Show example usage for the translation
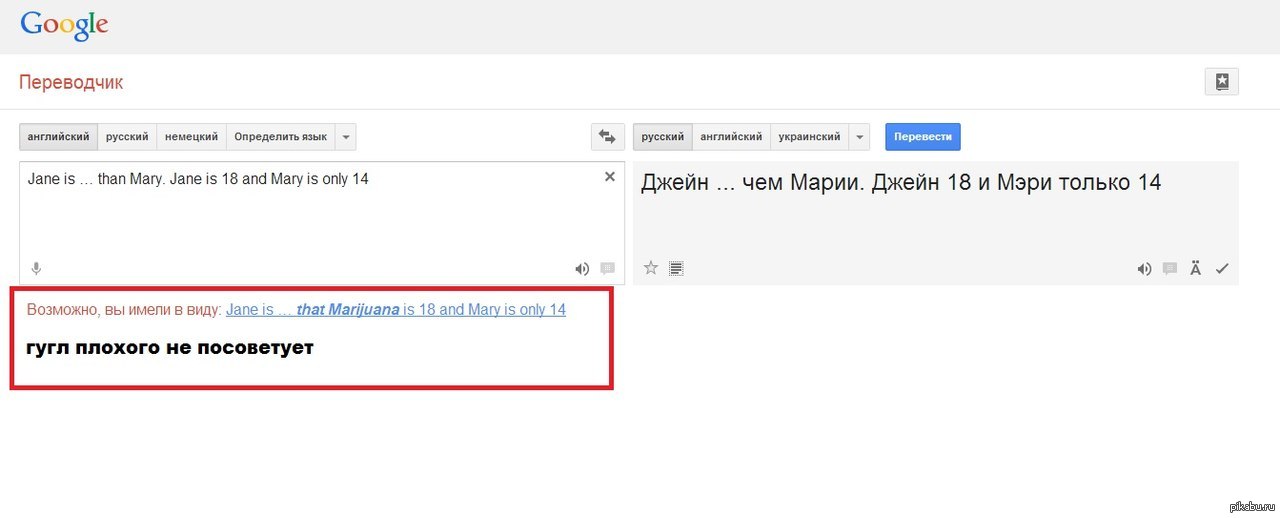This screenshot has height=518, width=1280. click(1170, 268)
